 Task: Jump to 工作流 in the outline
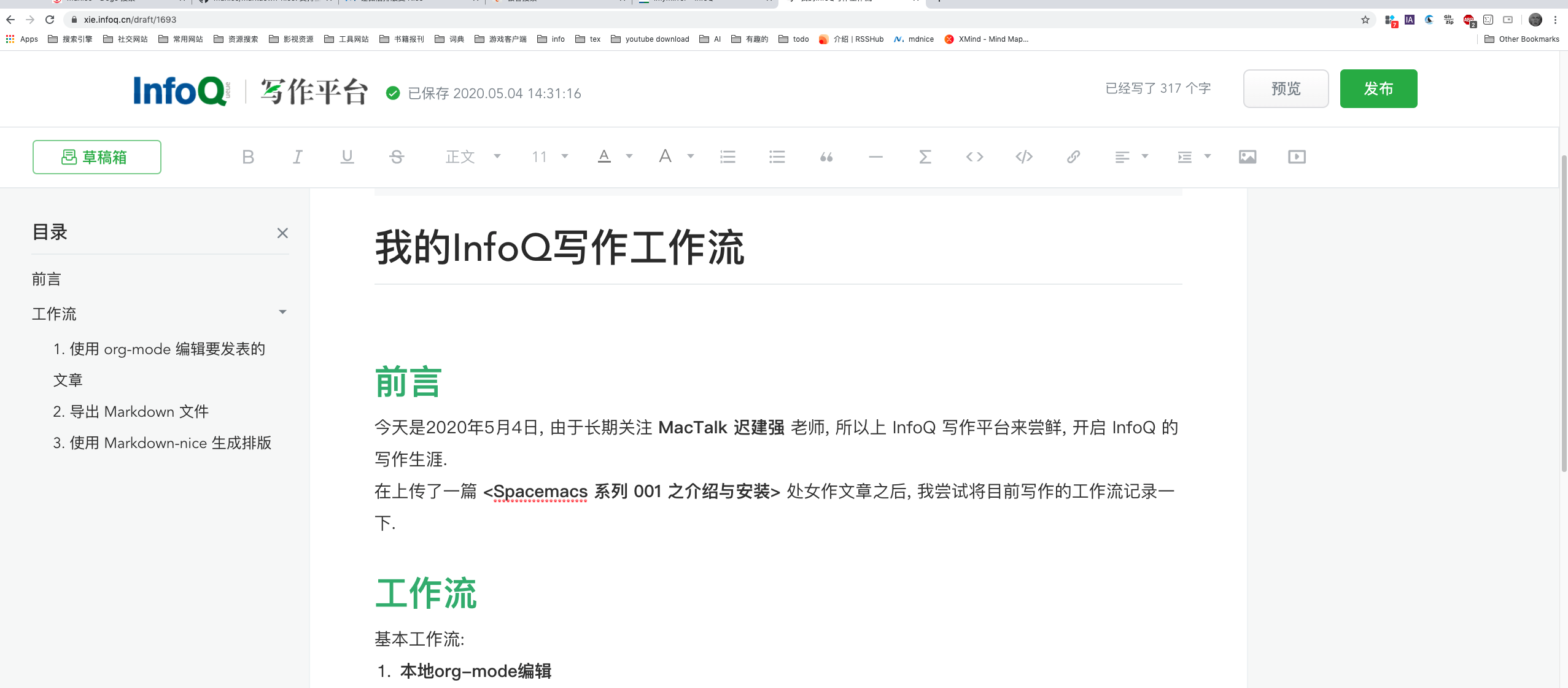click(x=54, y=314)
